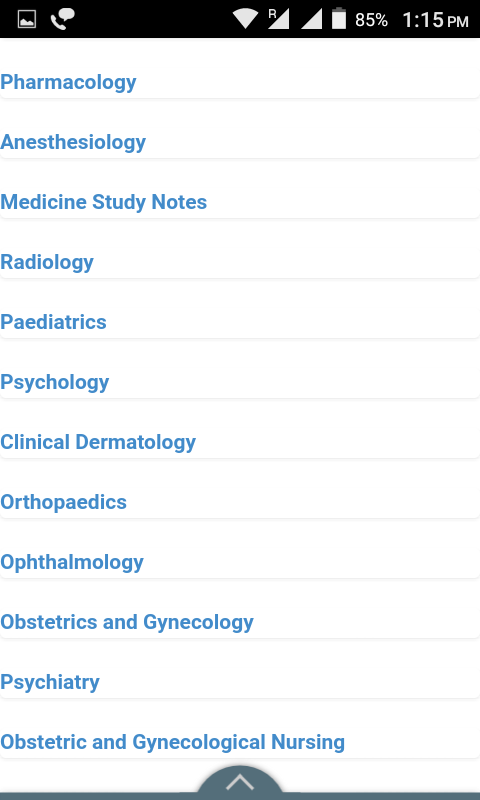Open Clinical Dermatology
This screenshot has height=800, width=480.
tap(98, 442)
